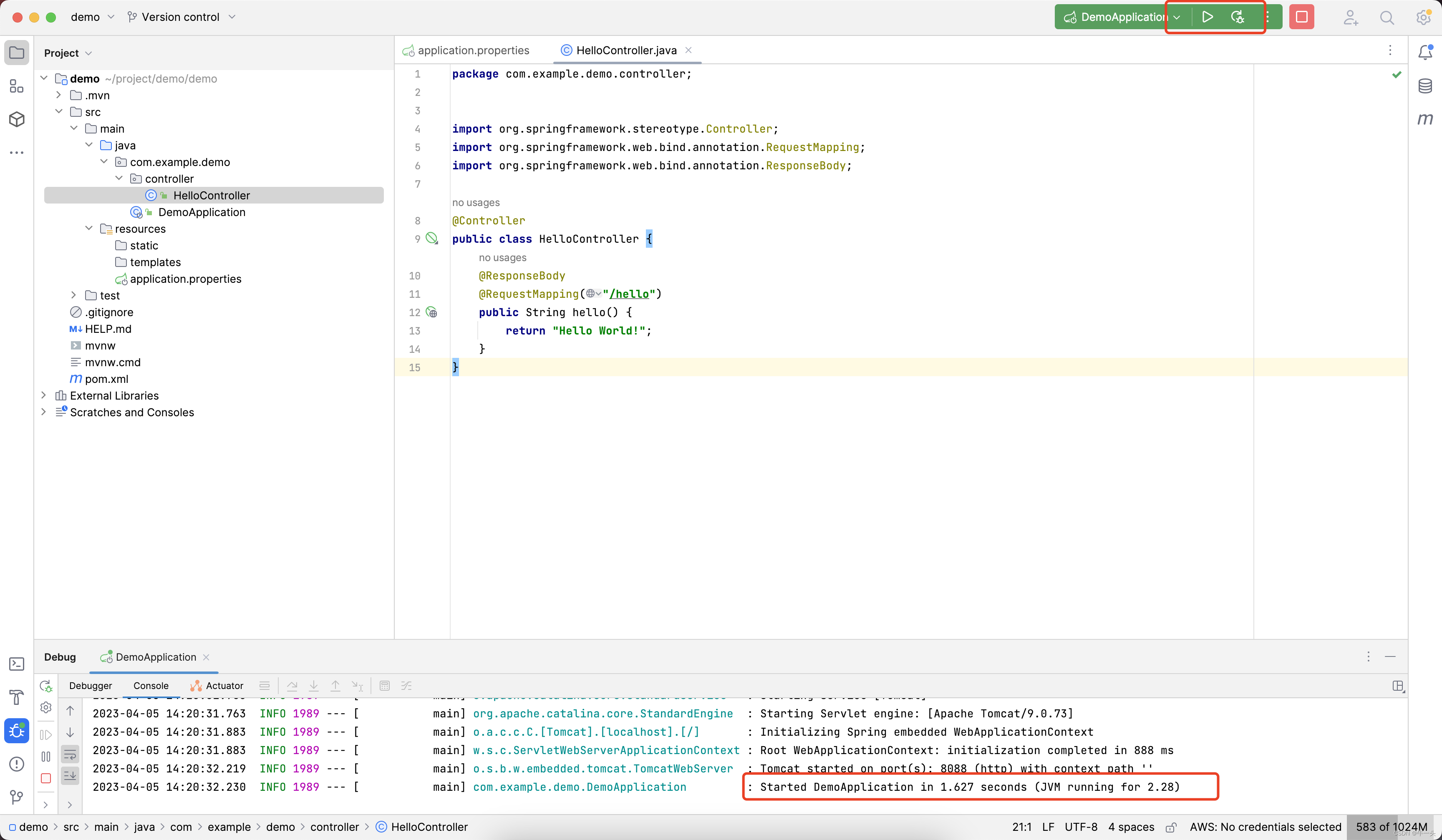Viewport: 1442px width, 840px height.
Task: Open the Notifications bell icon
Action: [1425, 52]
